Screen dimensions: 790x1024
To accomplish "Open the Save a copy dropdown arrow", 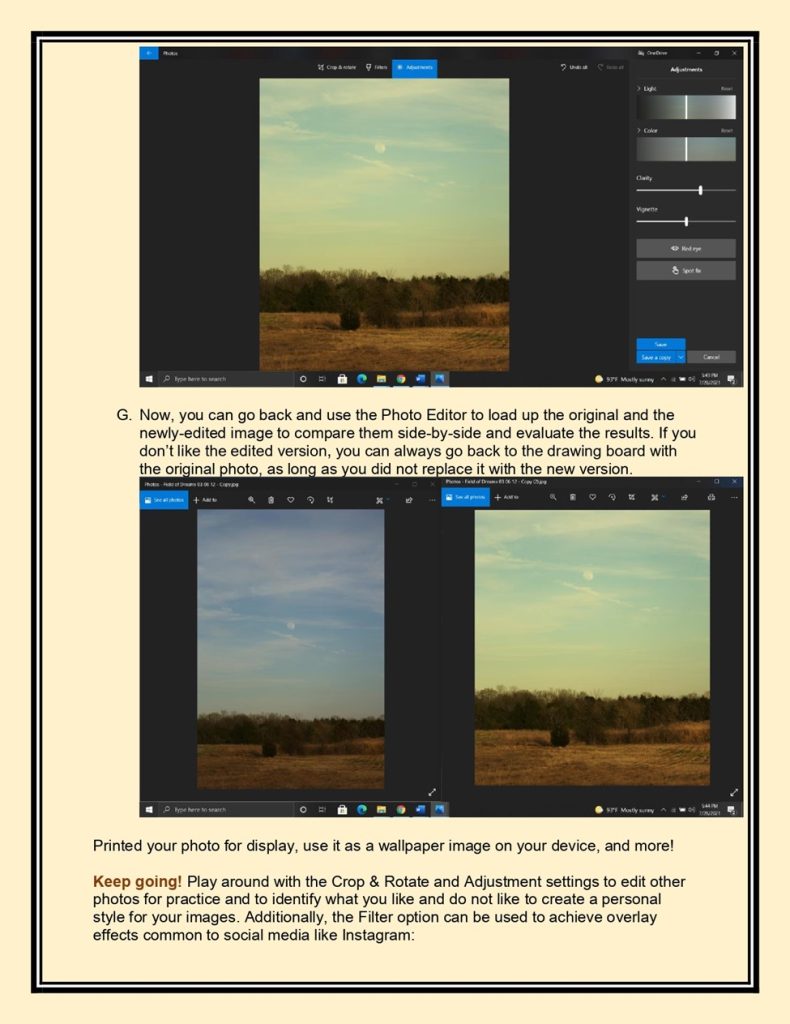I will coord(680,357).
